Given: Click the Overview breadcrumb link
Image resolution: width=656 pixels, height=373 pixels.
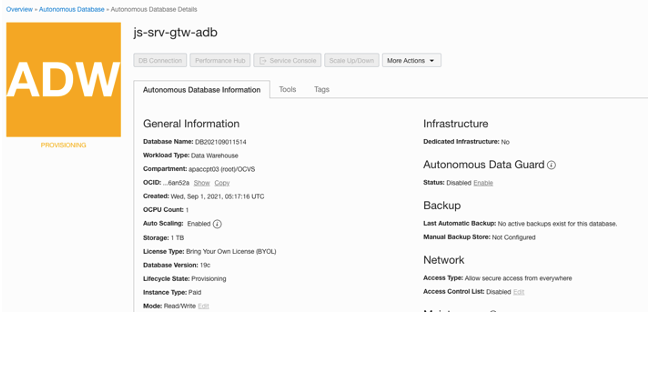Looking at the screenshot, I should click(x=19, y=9).
